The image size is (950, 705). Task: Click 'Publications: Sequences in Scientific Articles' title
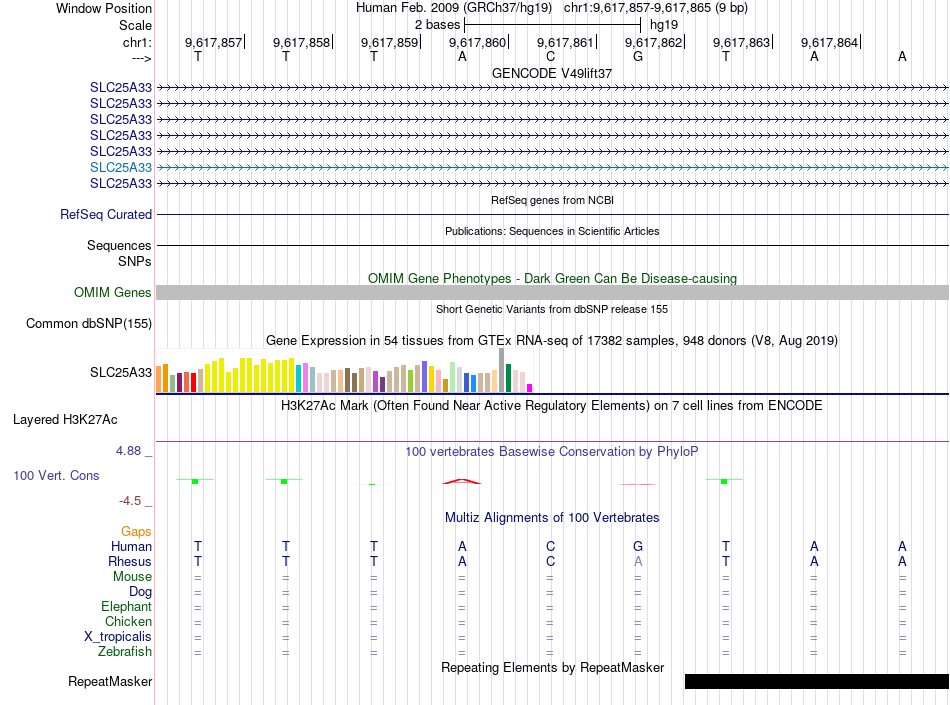click(552, 231)
